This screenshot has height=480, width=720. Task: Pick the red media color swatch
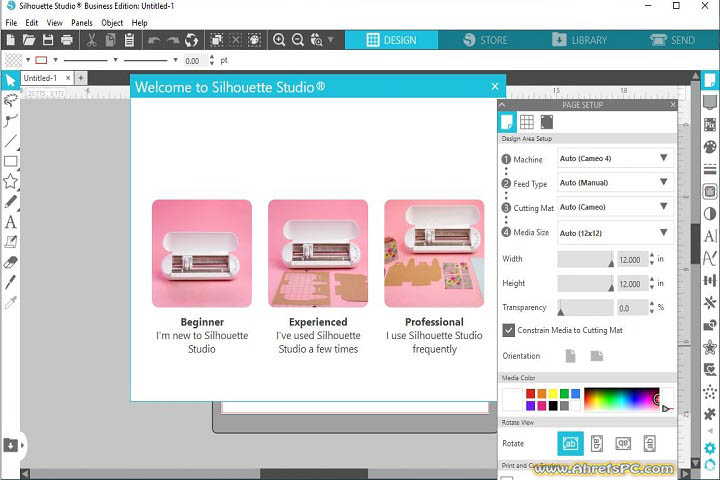pyautogui.click(x=530, y=394)
